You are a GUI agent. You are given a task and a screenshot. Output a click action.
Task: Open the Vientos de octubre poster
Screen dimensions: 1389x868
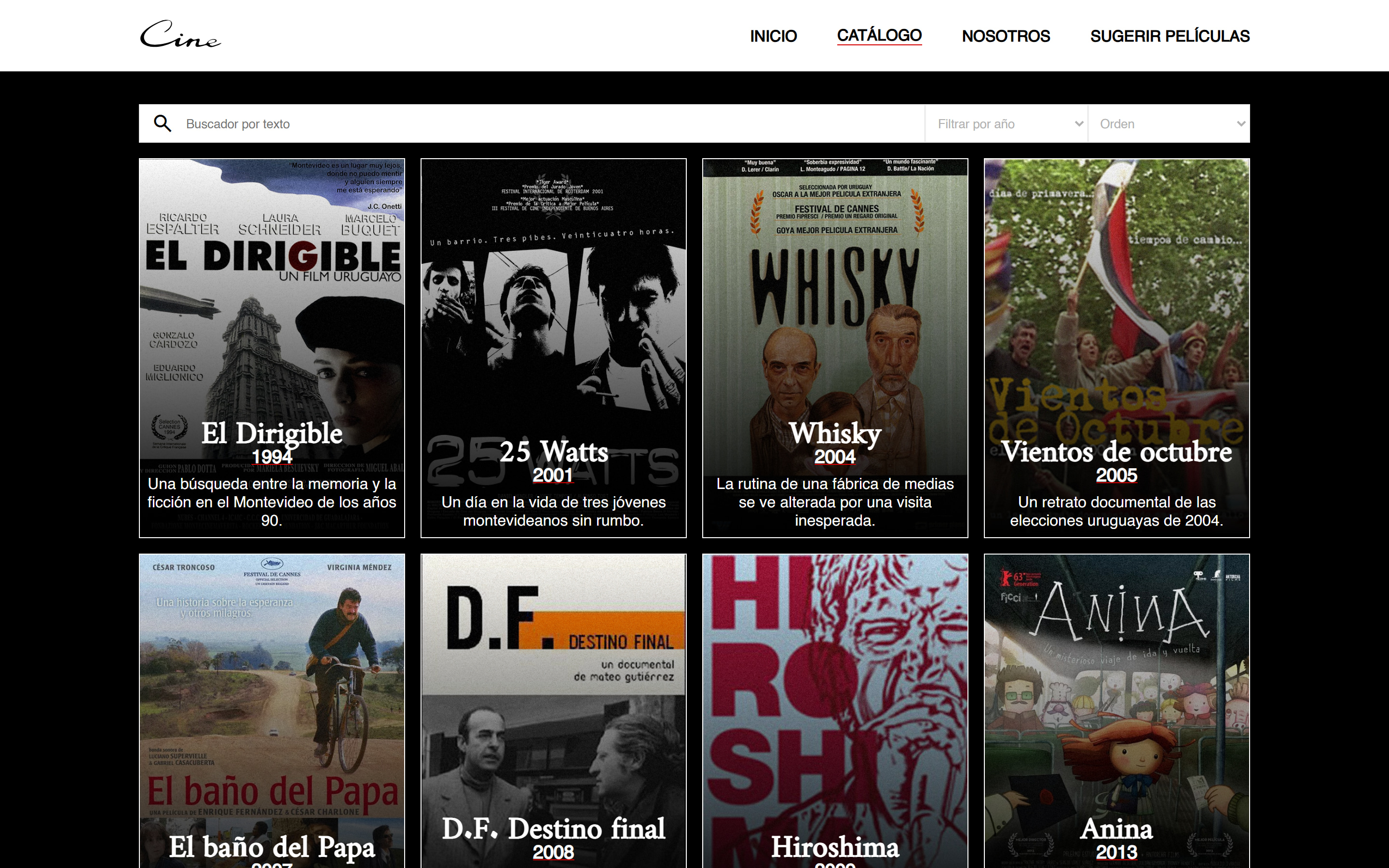[x=1117, y=348]
